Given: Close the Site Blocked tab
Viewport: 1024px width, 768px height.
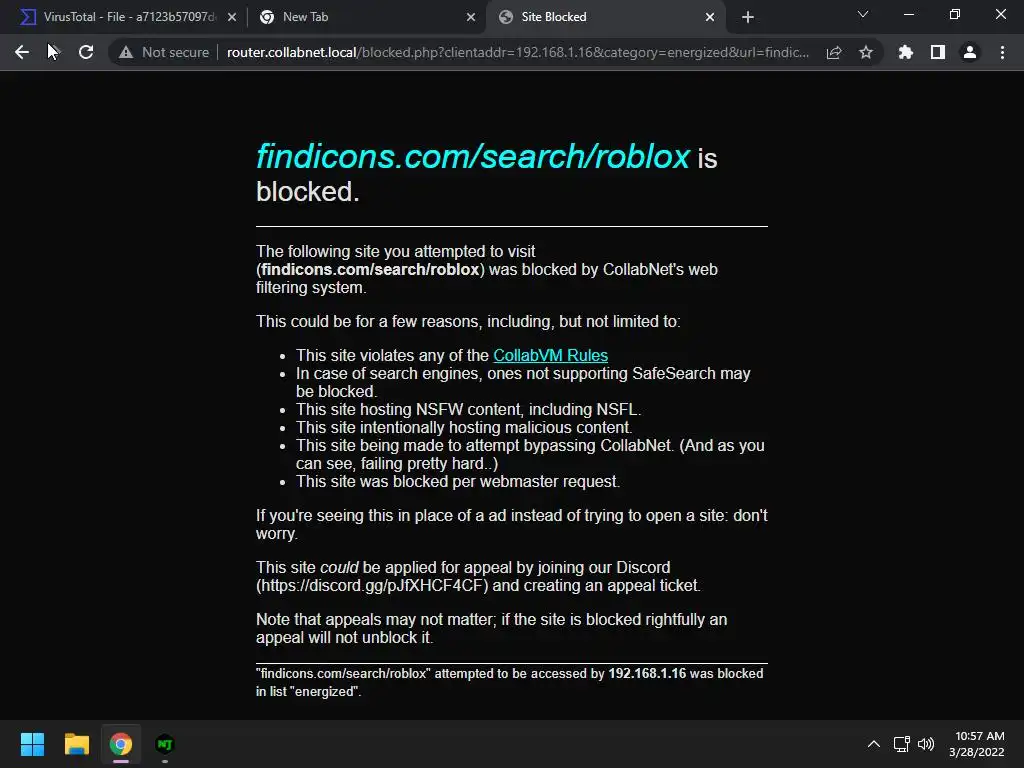Looking at the screenshot, I should (710, 17).
